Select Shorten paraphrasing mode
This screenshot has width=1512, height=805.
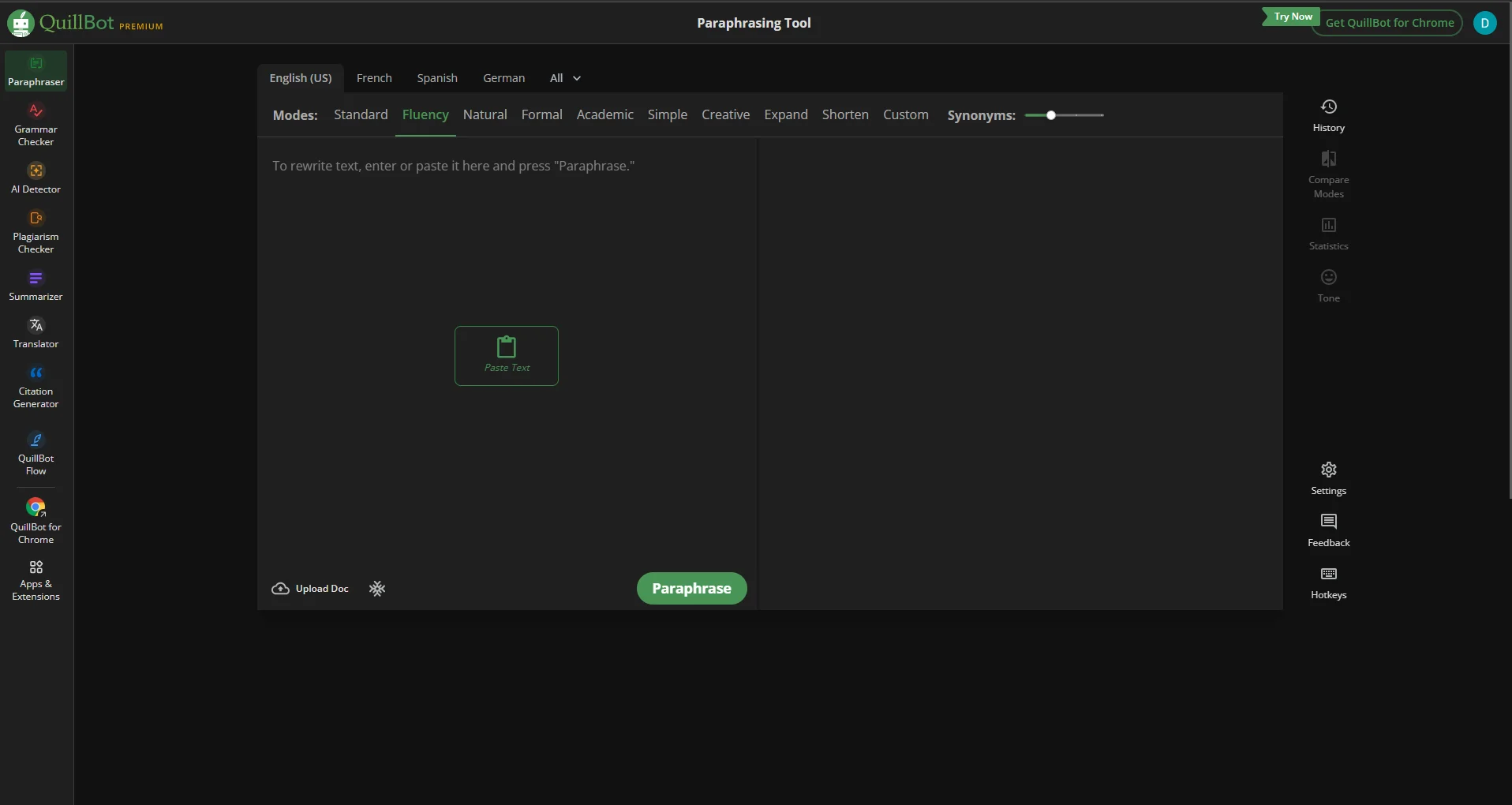(845, 114)
